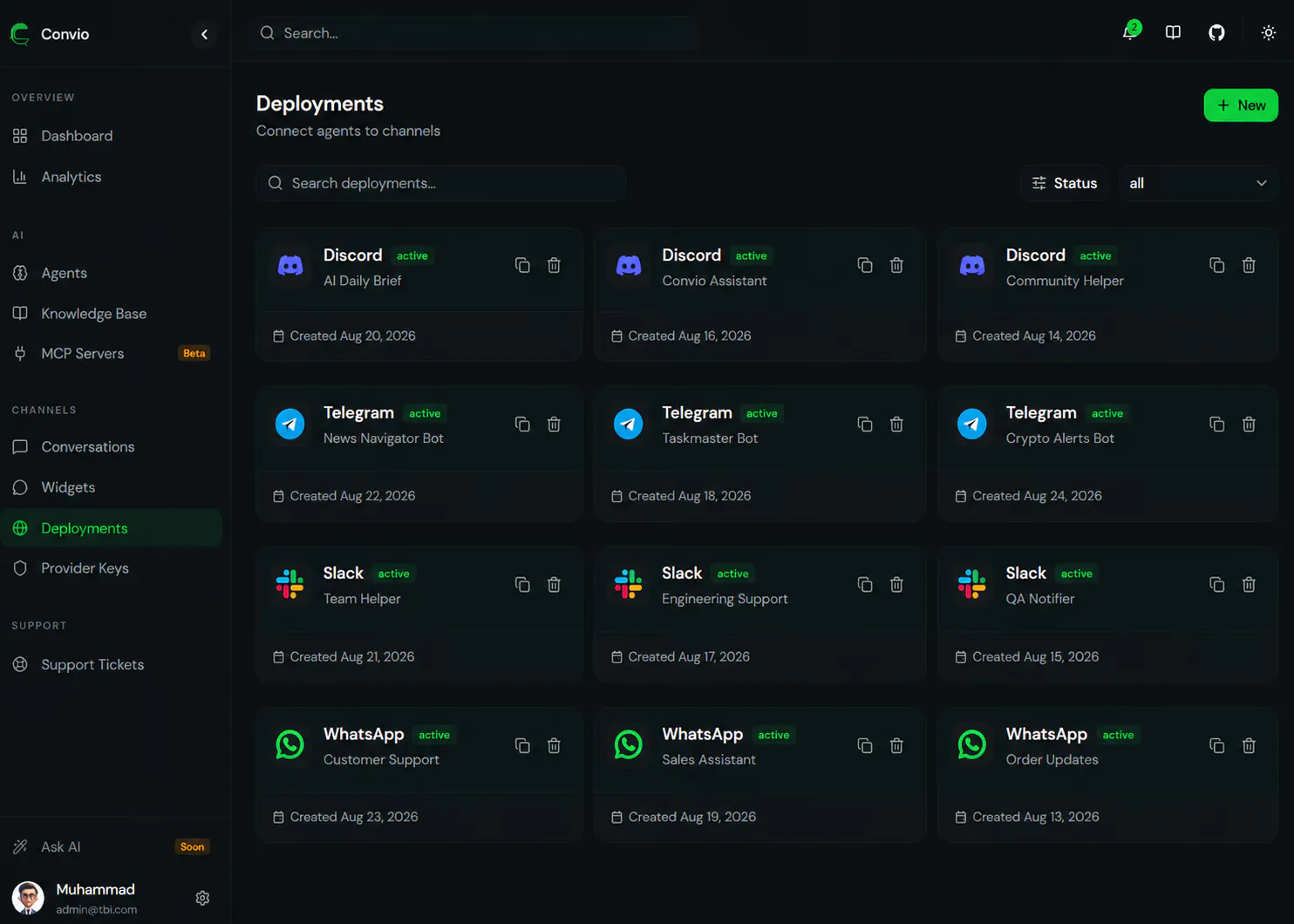Copy the Discord AI Daily Brief deployment

522,265
